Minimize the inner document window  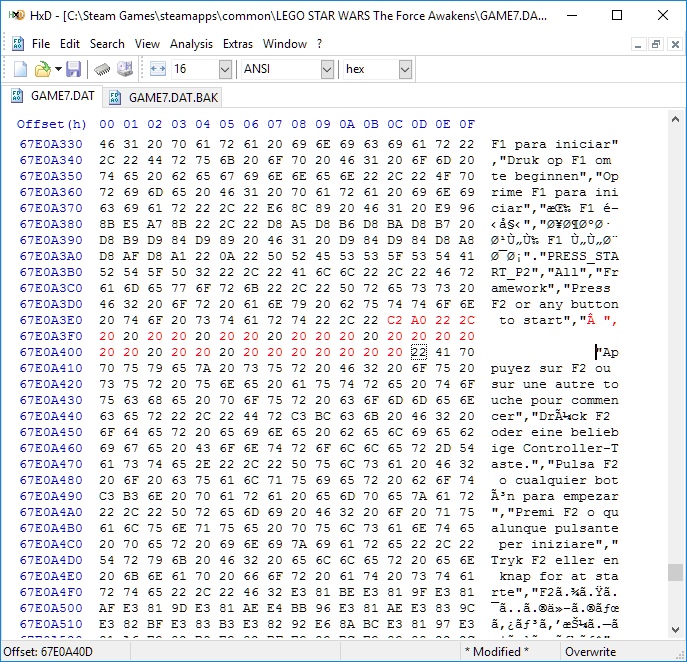[x=638, y=44]
